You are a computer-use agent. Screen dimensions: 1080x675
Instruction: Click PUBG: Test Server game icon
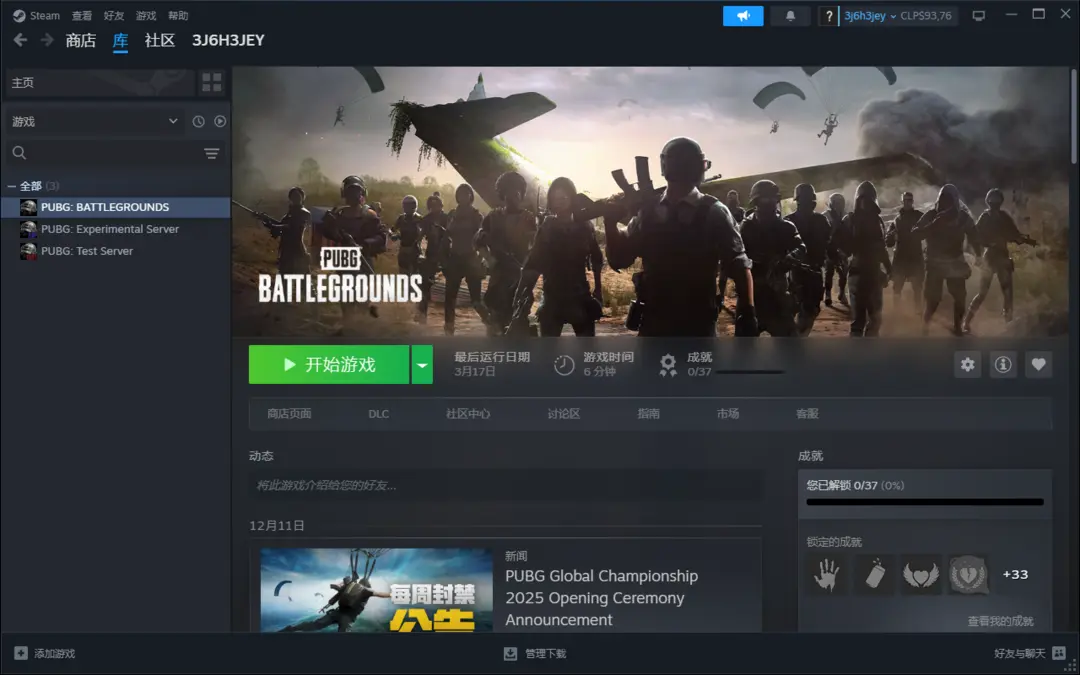(28, 251)
